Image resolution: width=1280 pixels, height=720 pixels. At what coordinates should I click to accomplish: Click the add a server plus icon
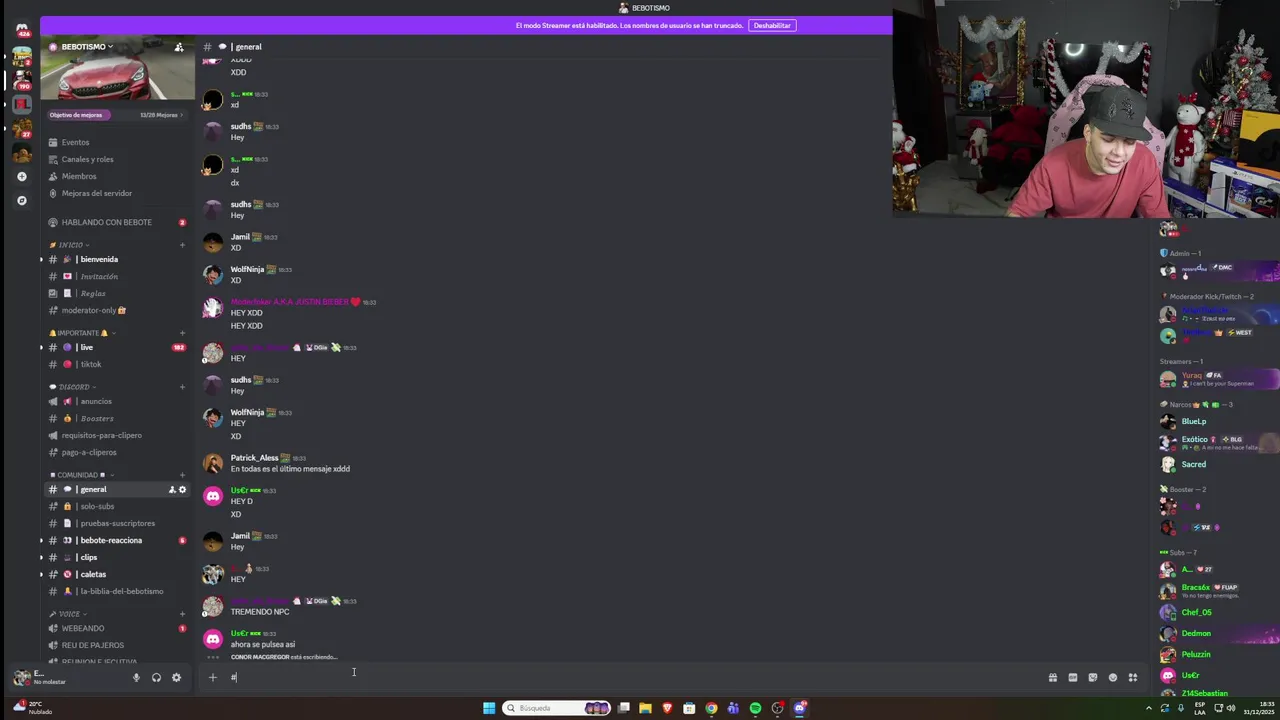(22, 176)
